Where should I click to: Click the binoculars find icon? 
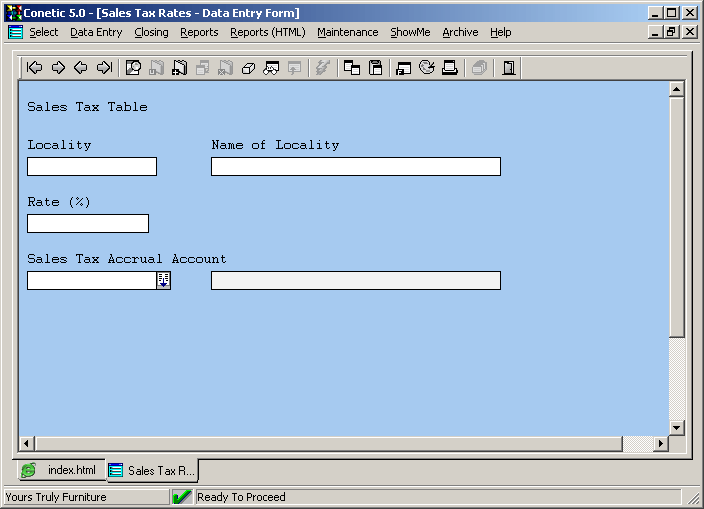coord(271,68)
